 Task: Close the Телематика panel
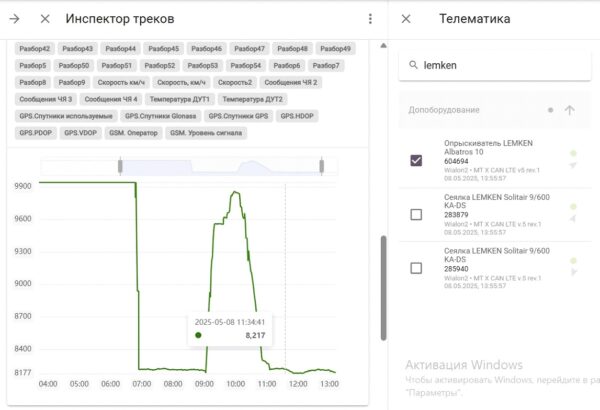pos(405,19)
